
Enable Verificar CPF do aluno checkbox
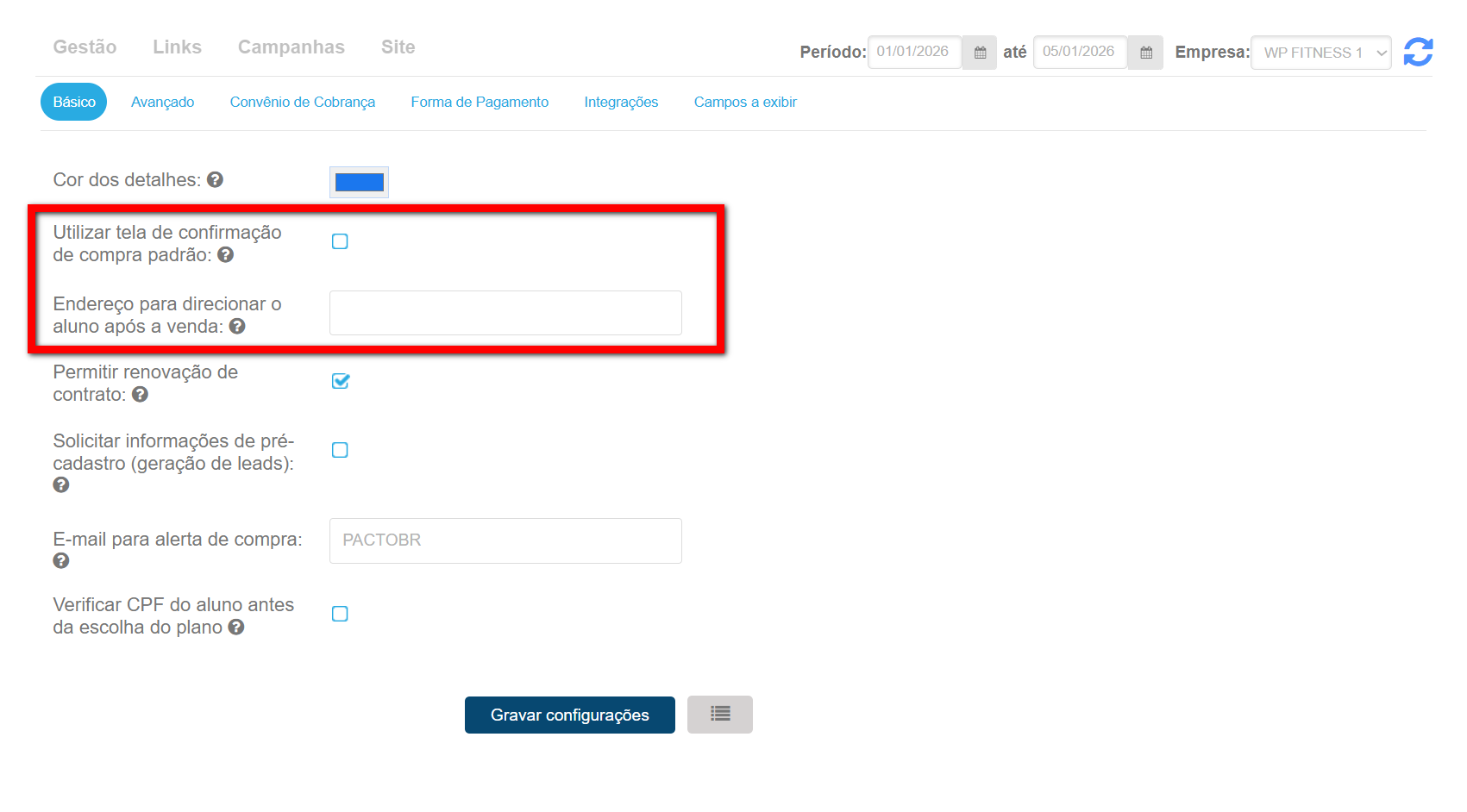(340, 614)
